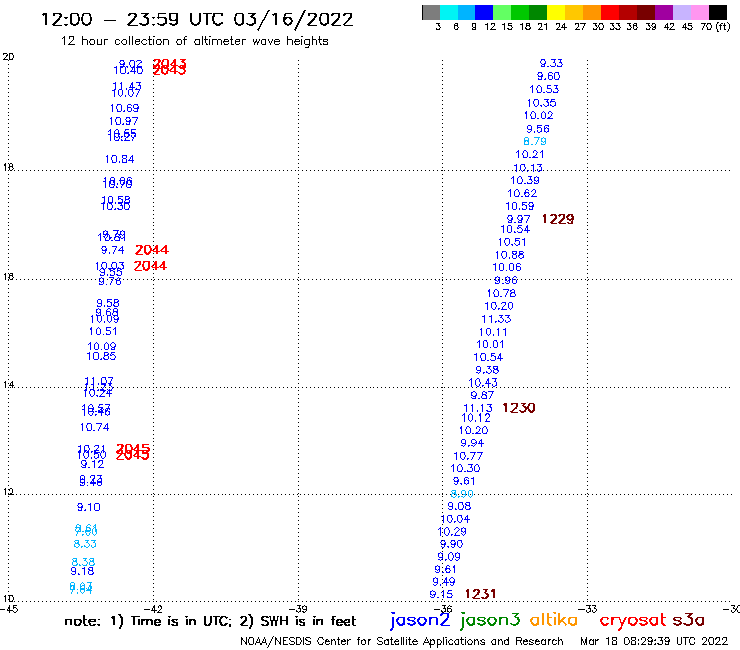
Task: Click the lavender swatch in the color scale
Action: (681, 13)
